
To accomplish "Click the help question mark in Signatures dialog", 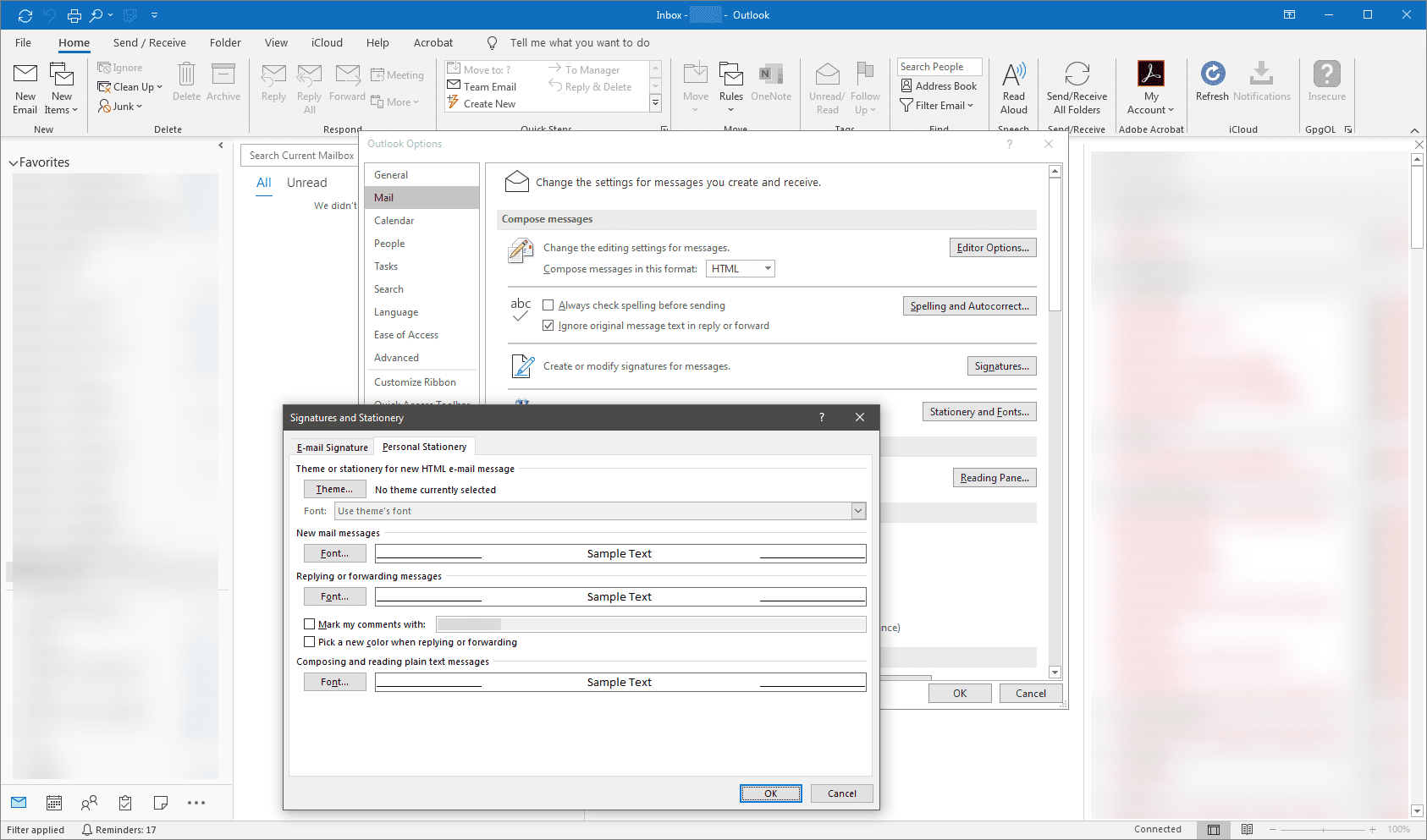I will coord(821,417).
